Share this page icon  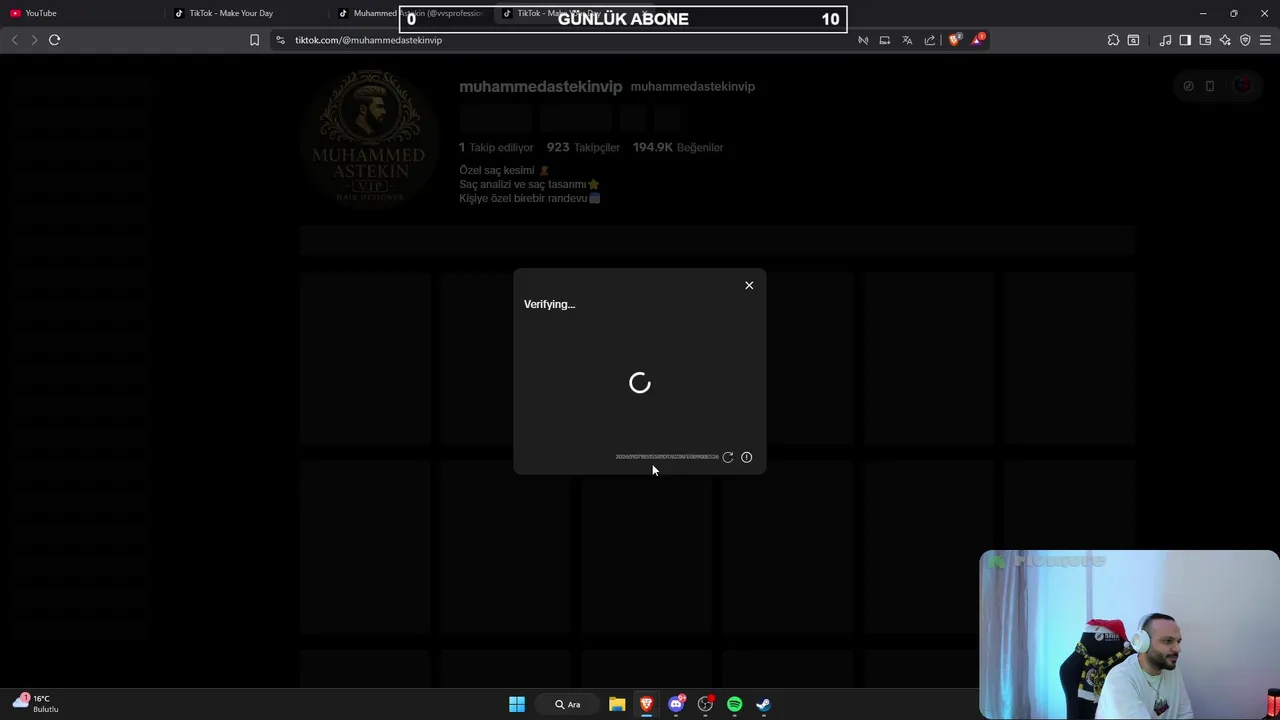[930, 40]
